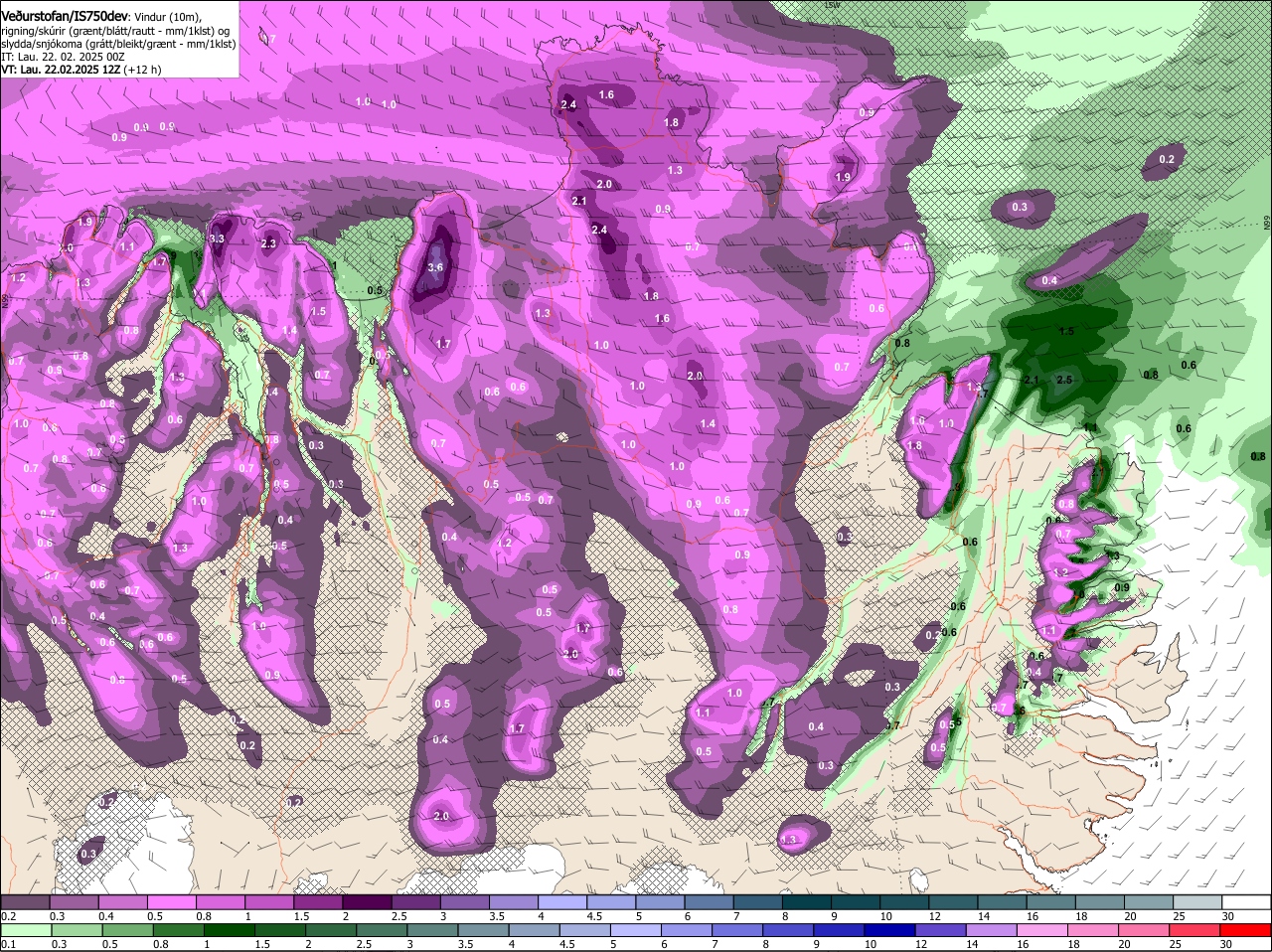Select the snow legend swatch between 0.3 and 0.4
The height and width of the screenshot is (952, 1272).
click(74, 901)
